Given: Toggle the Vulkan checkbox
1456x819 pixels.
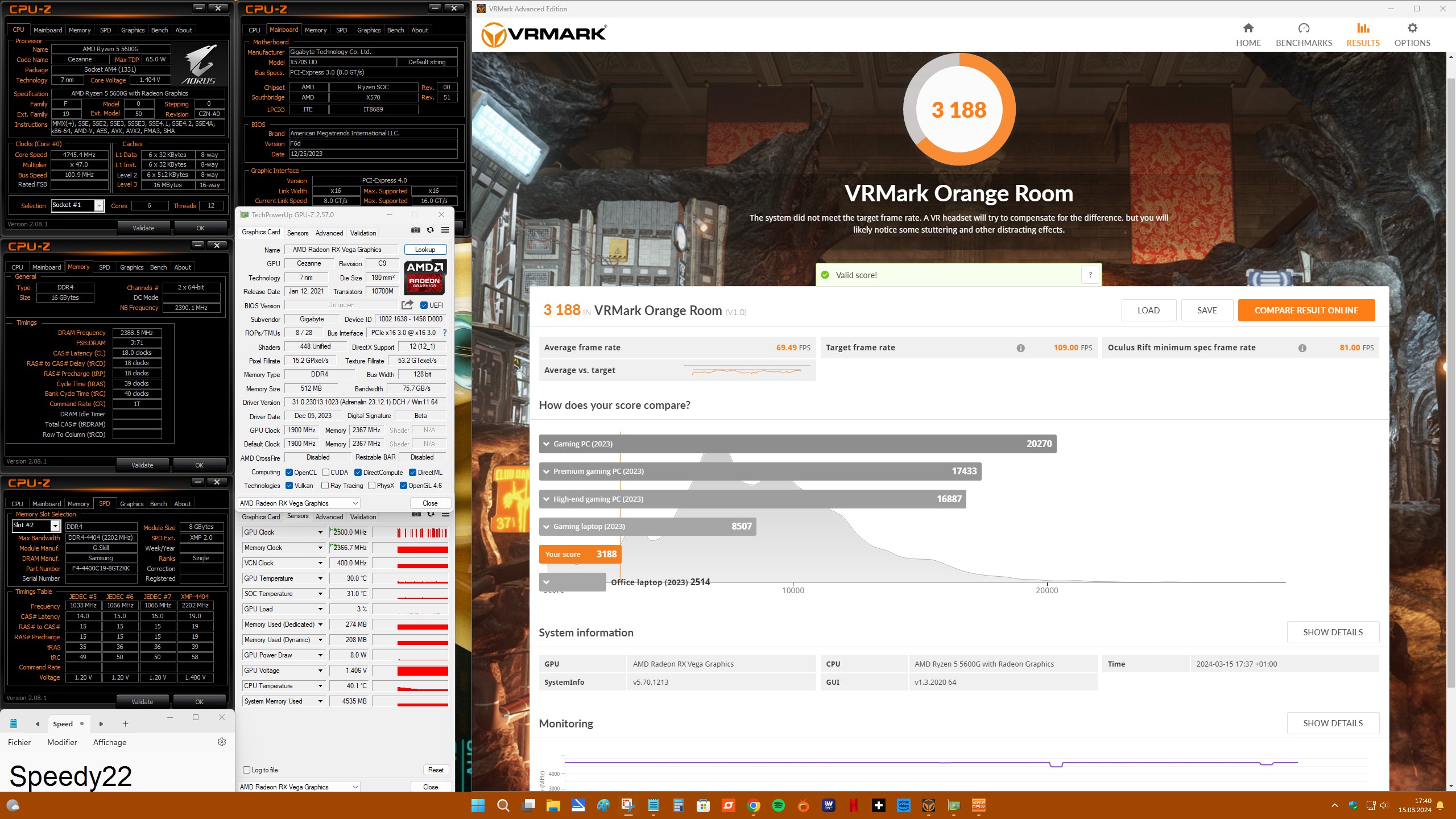Looking at the screenshot, I should pos(289,486).
